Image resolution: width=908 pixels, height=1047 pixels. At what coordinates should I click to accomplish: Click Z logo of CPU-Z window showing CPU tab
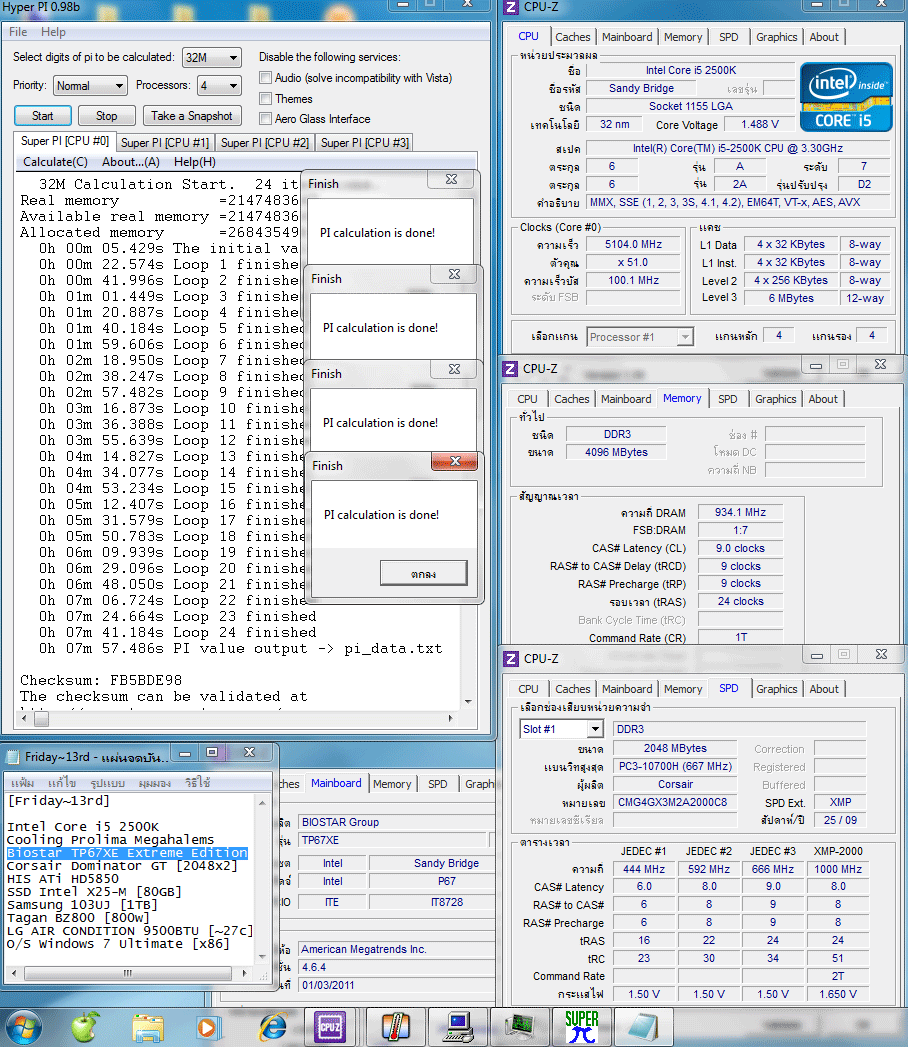511,7
